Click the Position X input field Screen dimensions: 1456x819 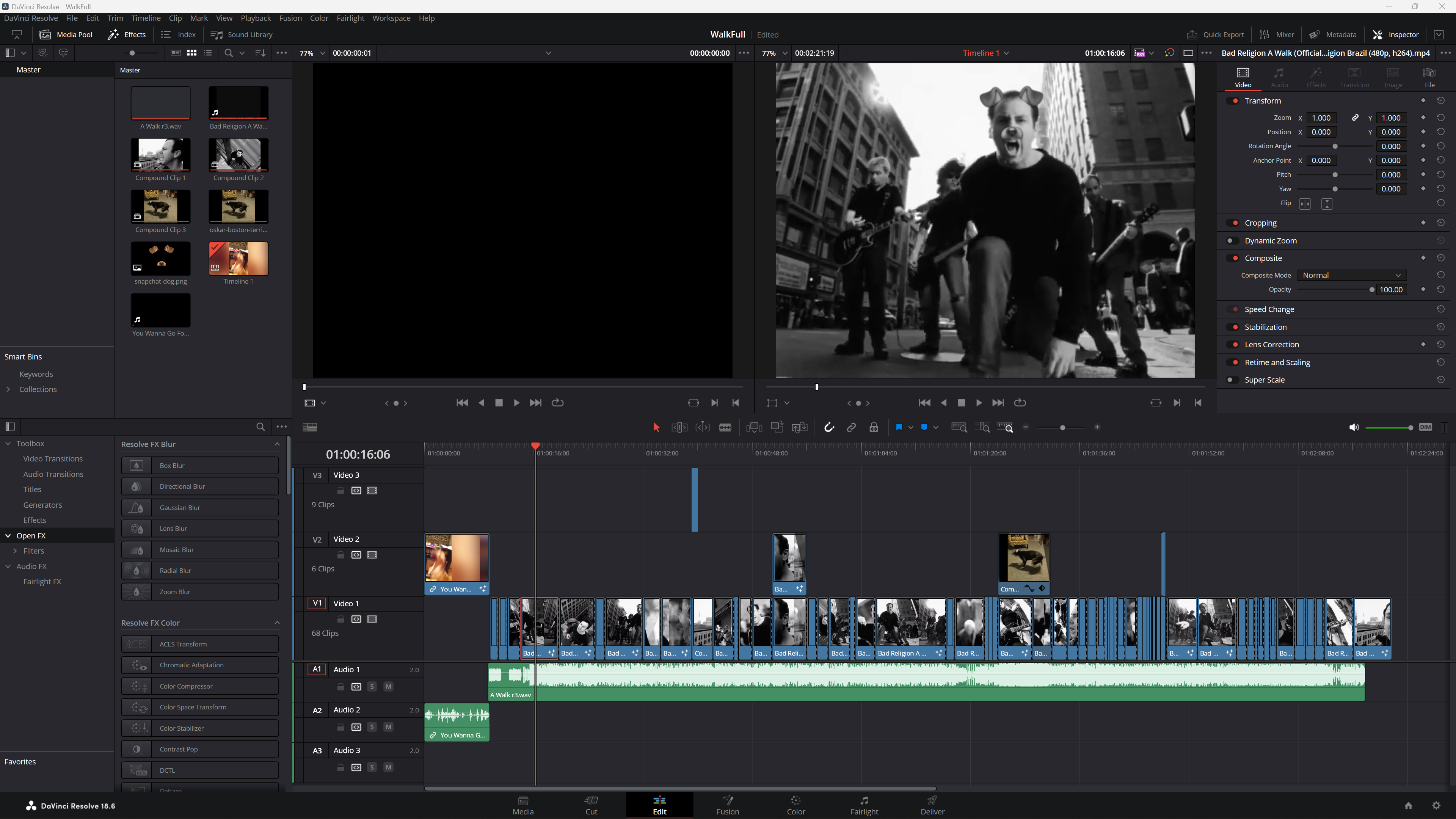(1321, 132)
